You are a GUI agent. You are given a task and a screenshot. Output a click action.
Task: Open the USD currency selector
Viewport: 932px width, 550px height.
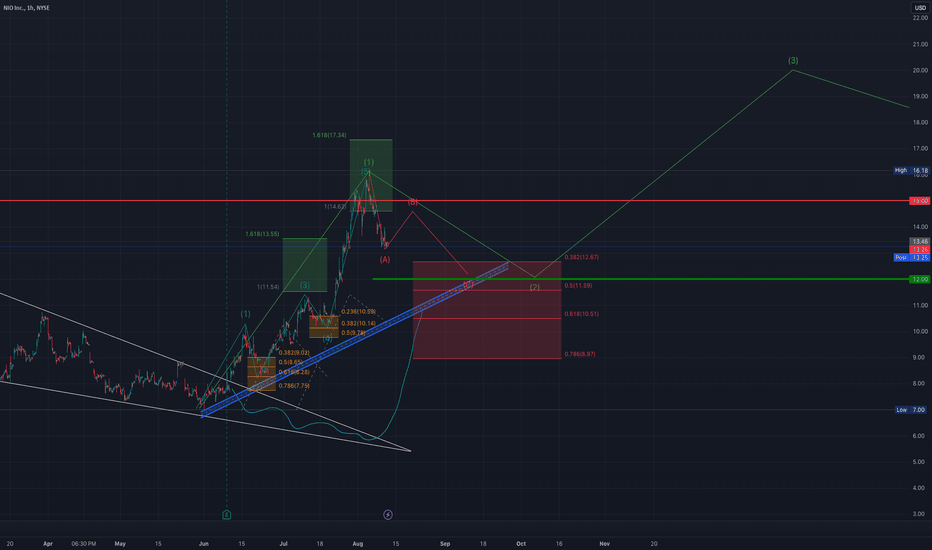pos(920,8)
